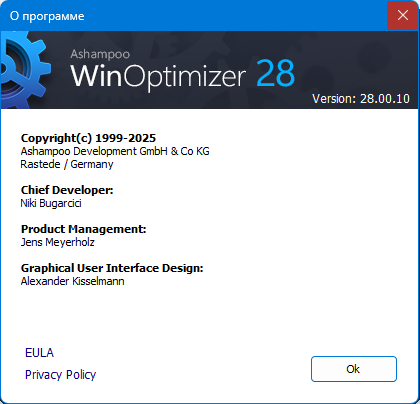Screen dimensions: 420x404
Task: Click the Ashampoo brand text in banner
Action: pyautogui.click(x=100, y=54)
